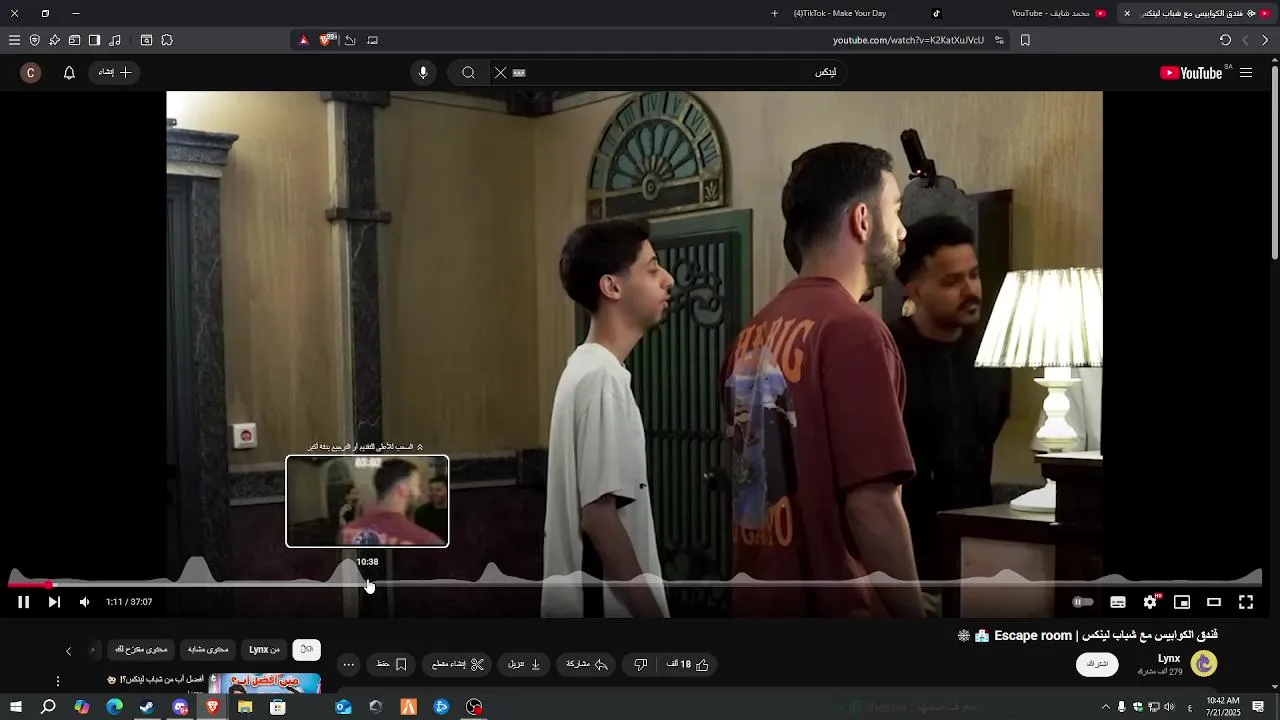Open site settings icon in address bar
Screen dimensions: 1280x720
(999, 40)
